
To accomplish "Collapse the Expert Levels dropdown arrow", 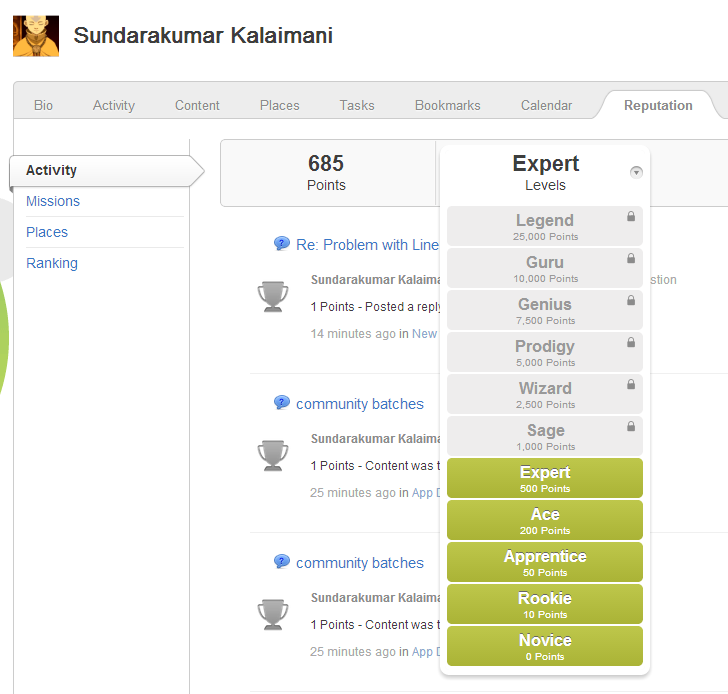I will 636,172.
